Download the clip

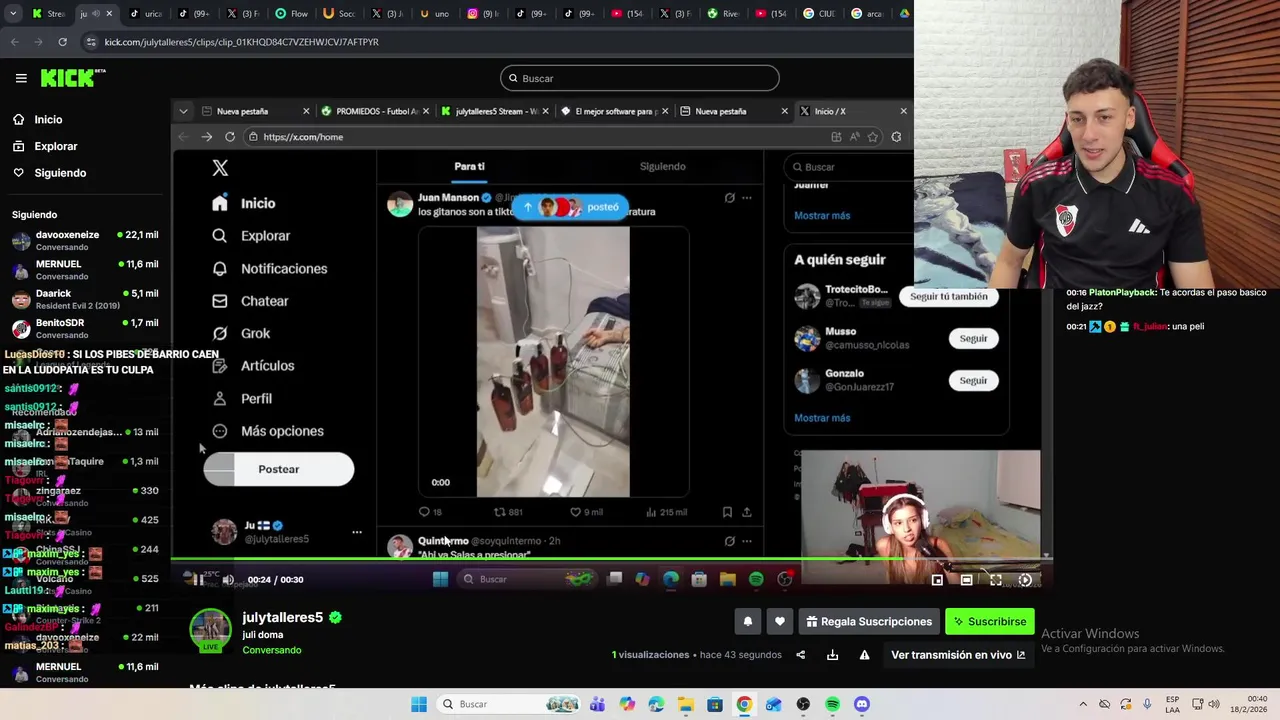(832, 655)
